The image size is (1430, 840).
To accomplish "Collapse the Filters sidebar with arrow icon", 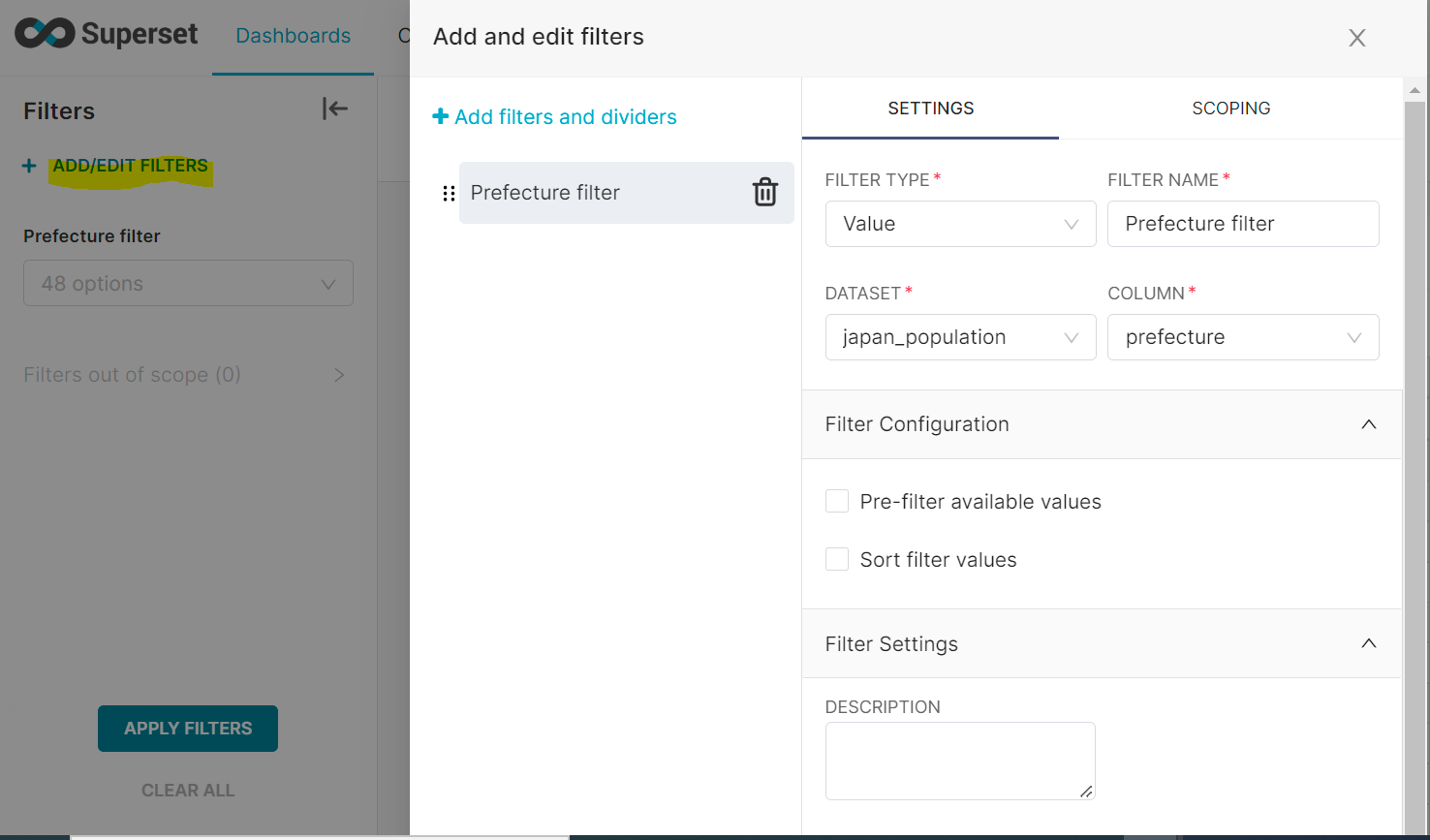I will click(x=334, y=109).
